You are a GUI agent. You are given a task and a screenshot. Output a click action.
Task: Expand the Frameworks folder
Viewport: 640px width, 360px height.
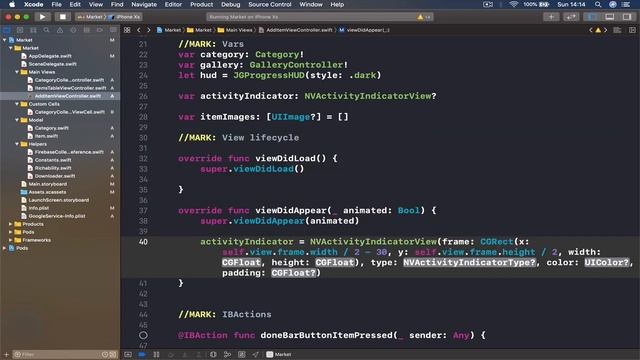pos(11,240)
